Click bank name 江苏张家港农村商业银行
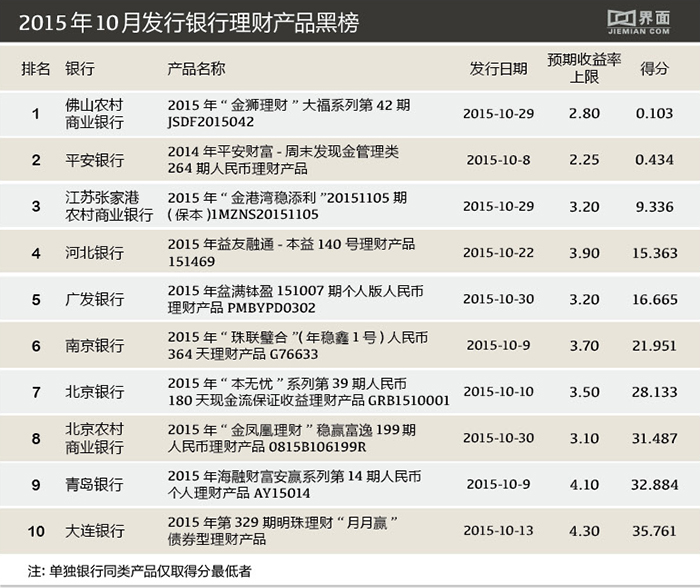 [109, 206]
